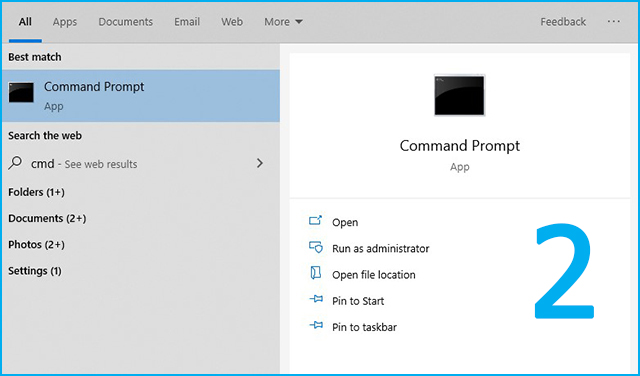The height and width of the screenshot is (376, 640).
Task: Switch to the Apps tab
Action: [64, 22]
